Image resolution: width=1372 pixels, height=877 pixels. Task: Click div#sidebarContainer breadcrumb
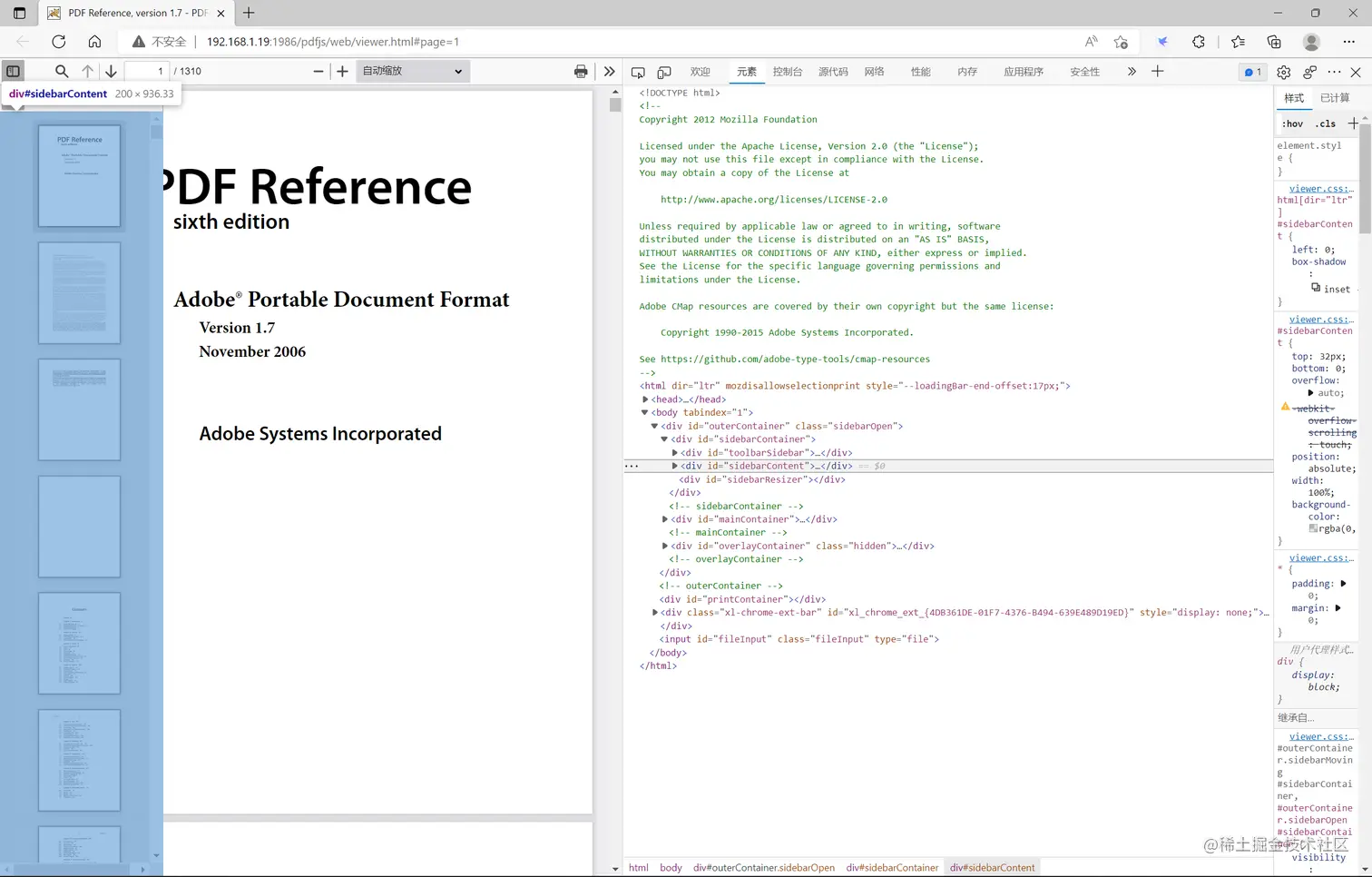point(892,868)
